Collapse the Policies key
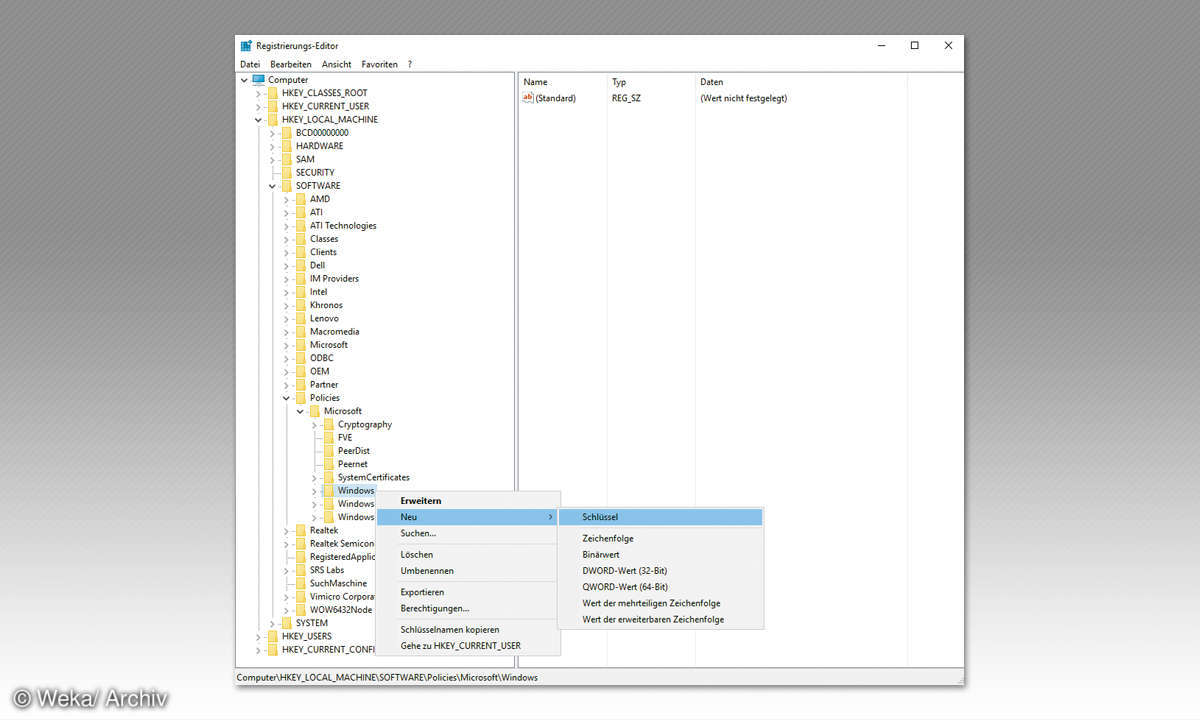Viewport: 1200px width, 720px height. tap(286, 398)
